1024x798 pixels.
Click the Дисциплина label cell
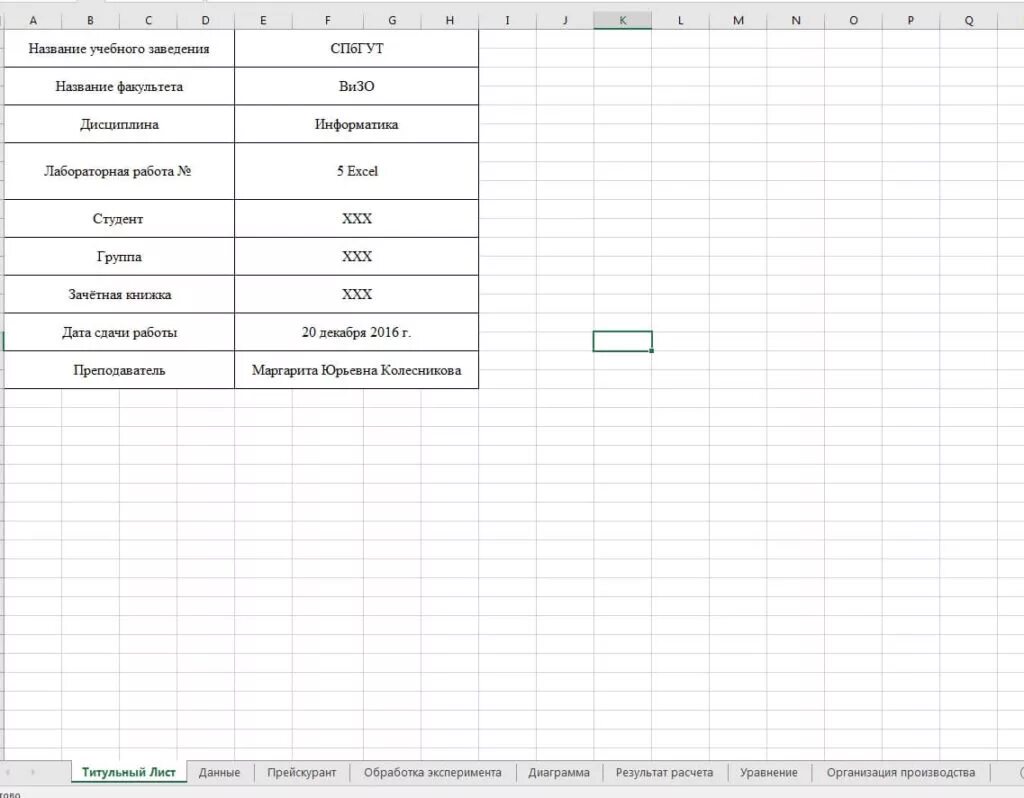tap(119, 124)
